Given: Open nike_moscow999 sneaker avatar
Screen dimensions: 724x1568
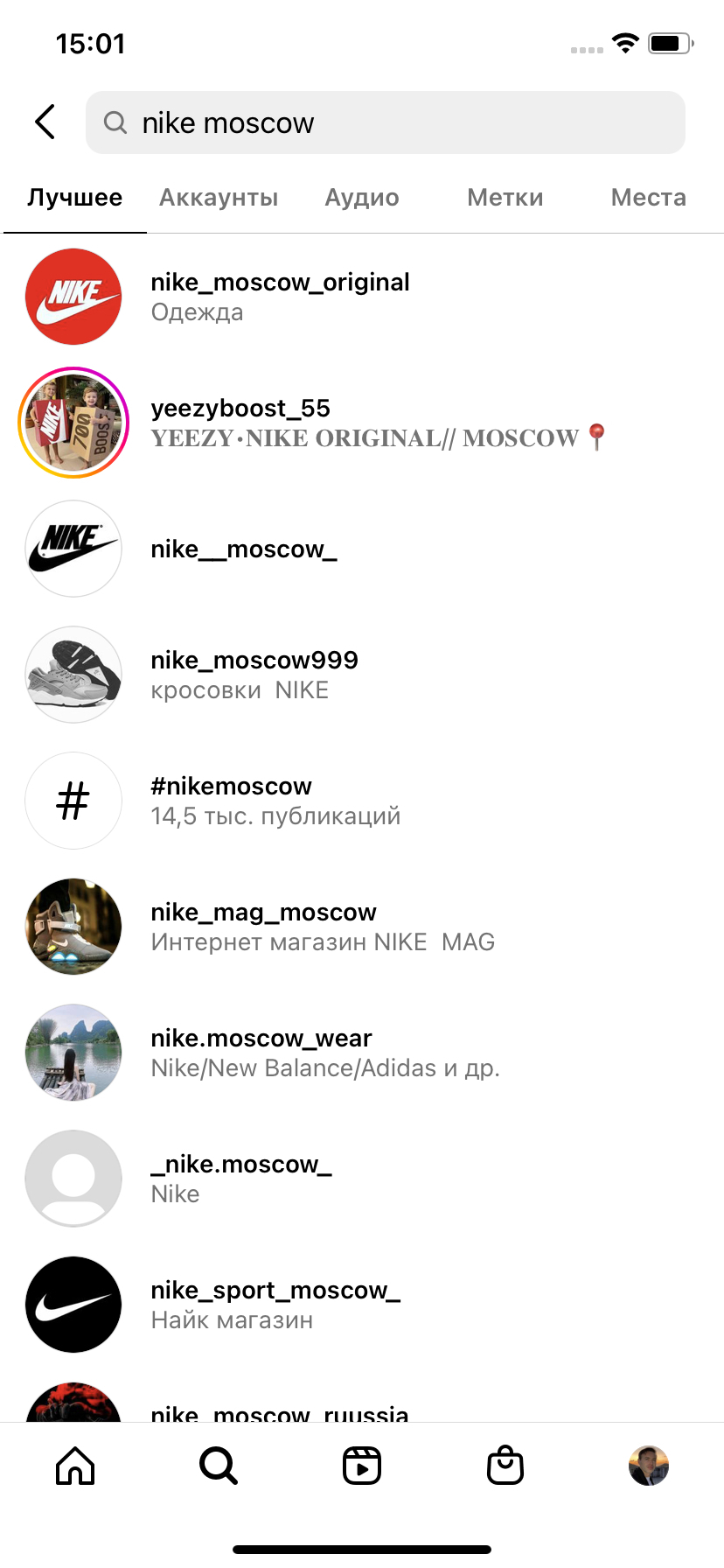Looking at the screenshot, I should (x=73, y=675).
